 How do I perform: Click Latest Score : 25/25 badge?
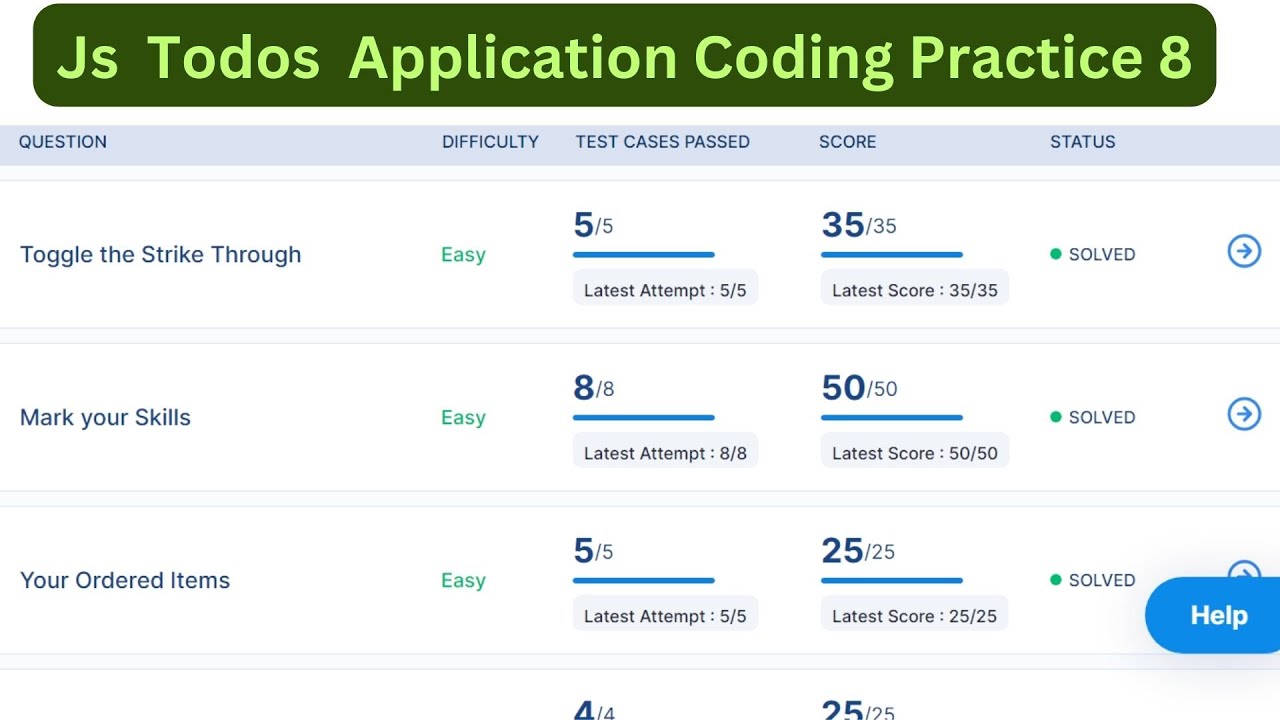pyautogui.click(x=914, y=616)
